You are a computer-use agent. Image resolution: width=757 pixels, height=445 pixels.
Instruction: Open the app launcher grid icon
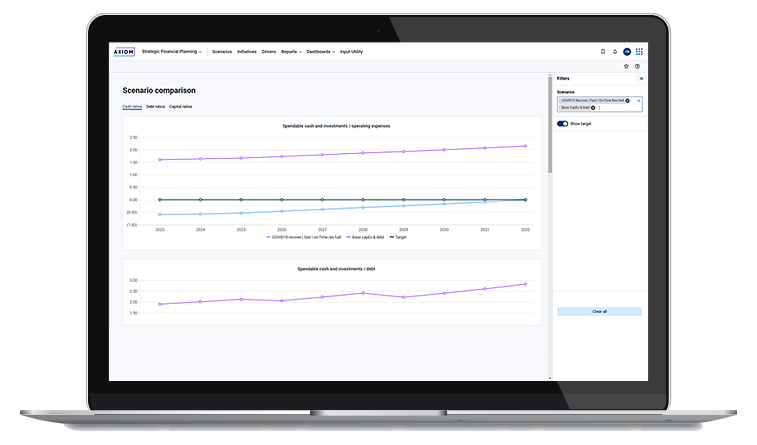click(x=640, y=51)
